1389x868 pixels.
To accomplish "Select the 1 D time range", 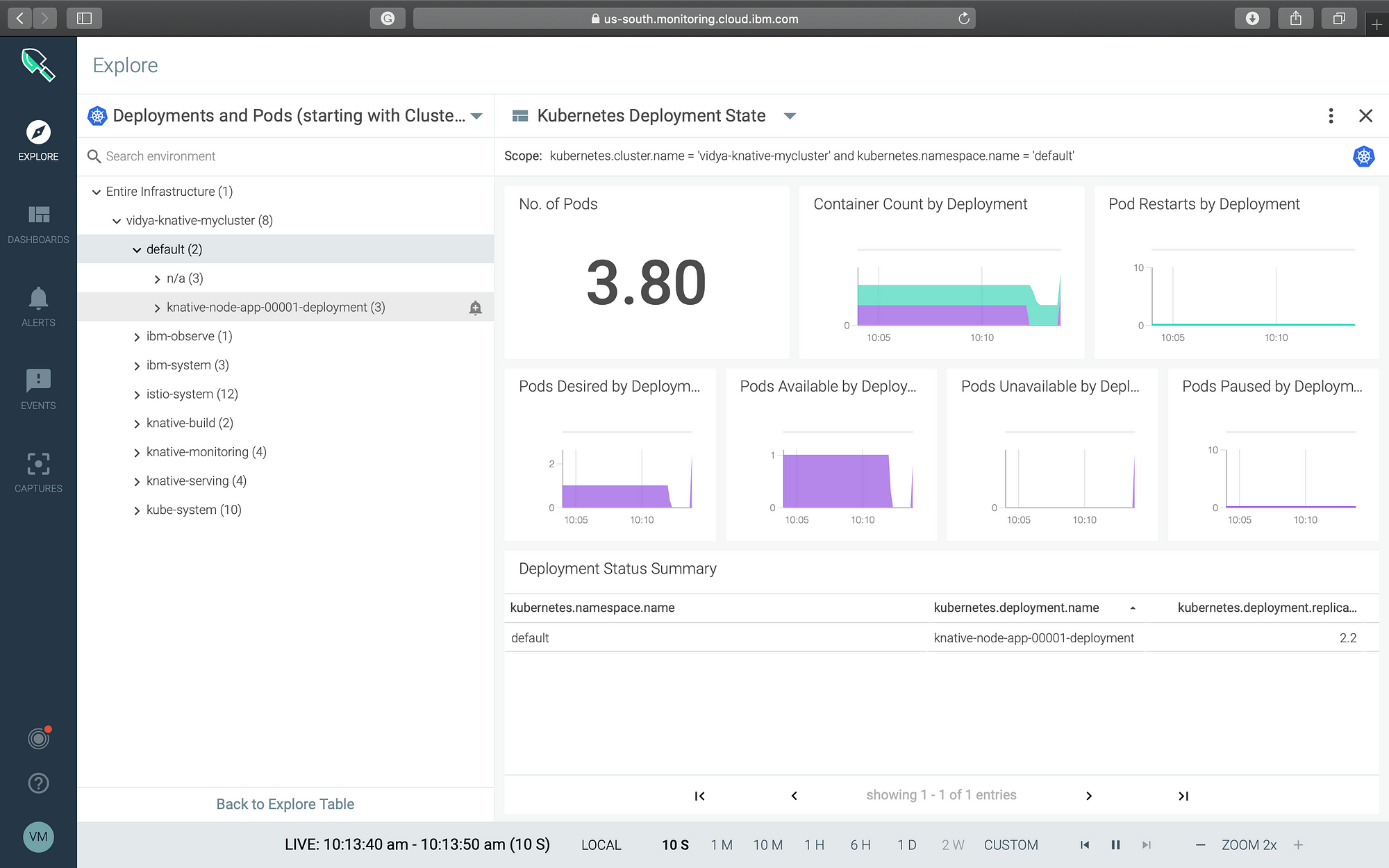I will [x=906, y=845].
